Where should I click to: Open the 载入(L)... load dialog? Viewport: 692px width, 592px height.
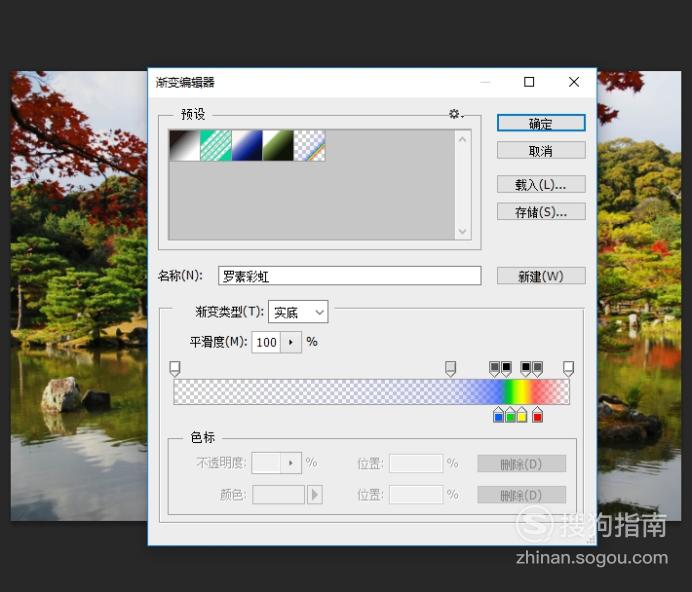[x=541, y=184]
